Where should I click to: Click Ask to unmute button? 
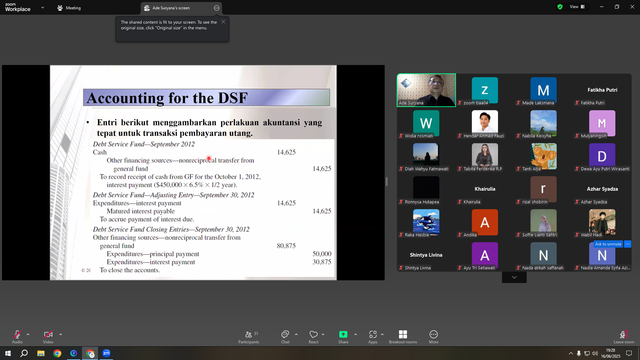point(608,244)
